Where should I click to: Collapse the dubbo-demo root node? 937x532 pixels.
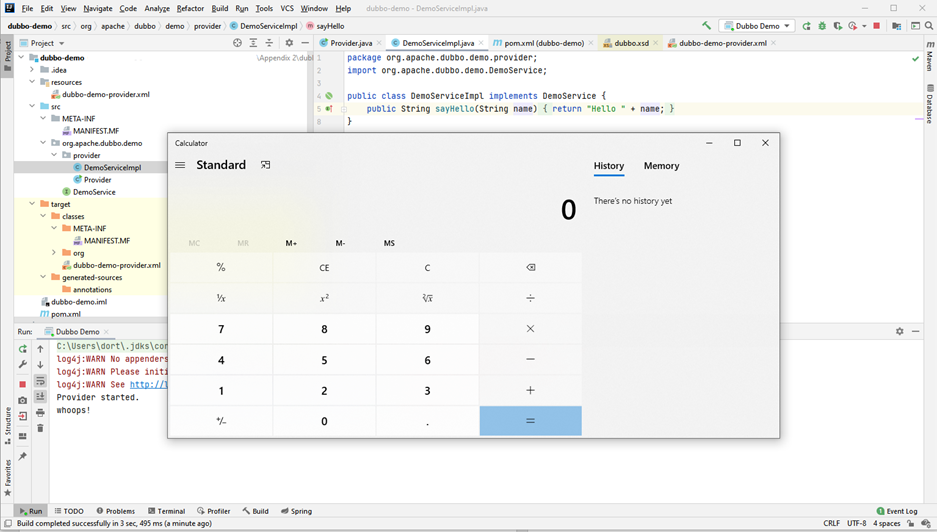[22, 57]
